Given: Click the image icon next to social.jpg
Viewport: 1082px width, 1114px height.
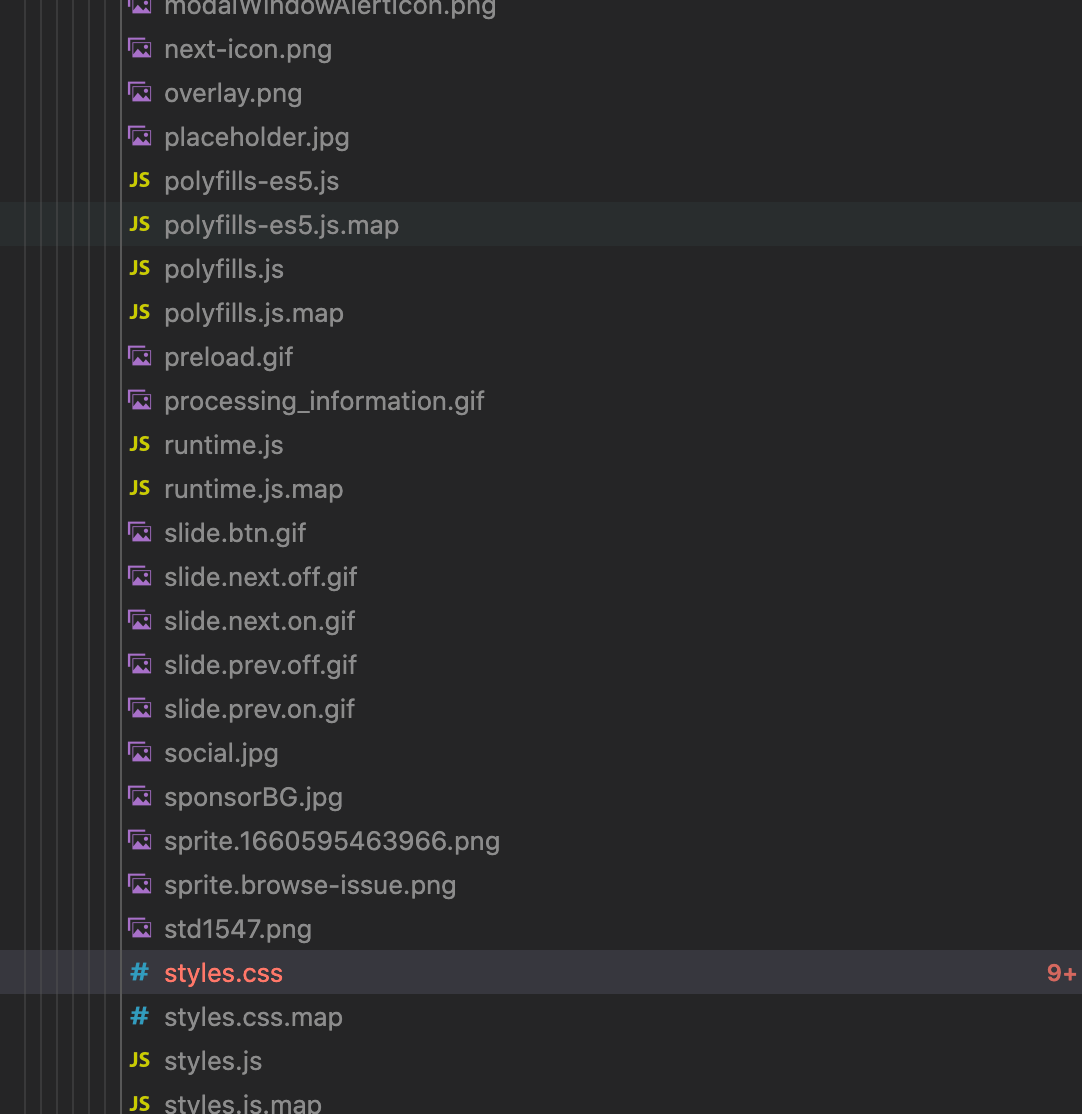Looking at the screenshot, I should [x=140, y=752].
